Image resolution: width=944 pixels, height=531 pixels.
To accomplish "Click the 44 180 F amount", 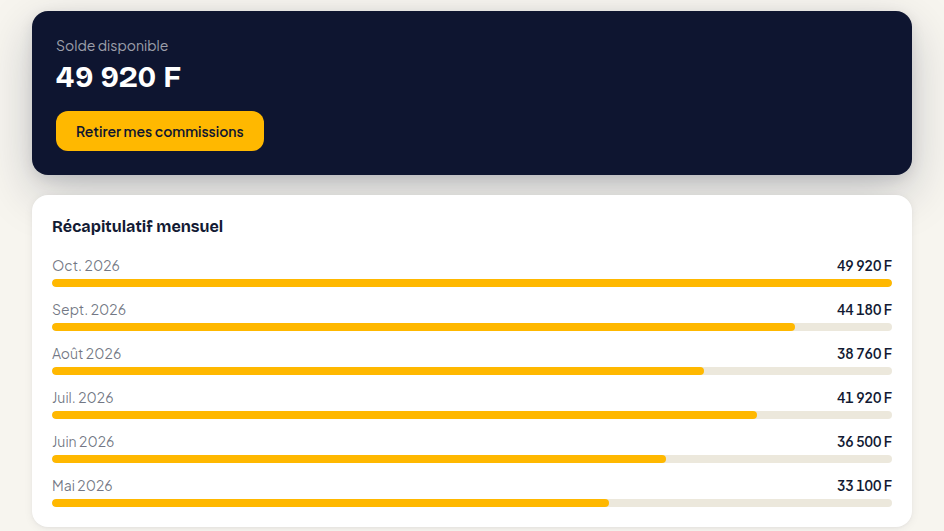I will (x=864, y=309).
